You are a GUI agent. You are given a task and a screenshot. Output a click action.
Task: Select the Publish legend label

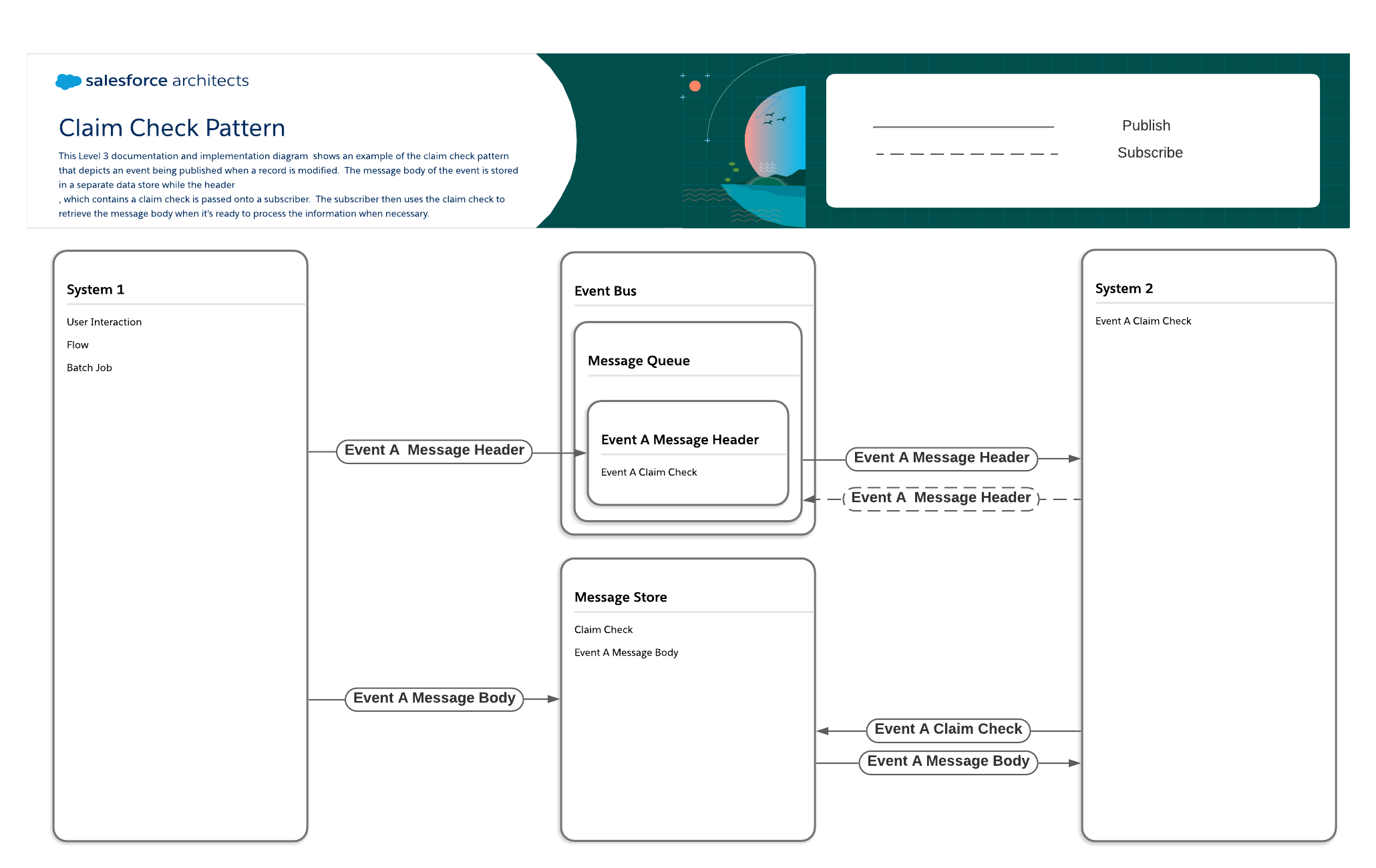[x=1146, y=126]
